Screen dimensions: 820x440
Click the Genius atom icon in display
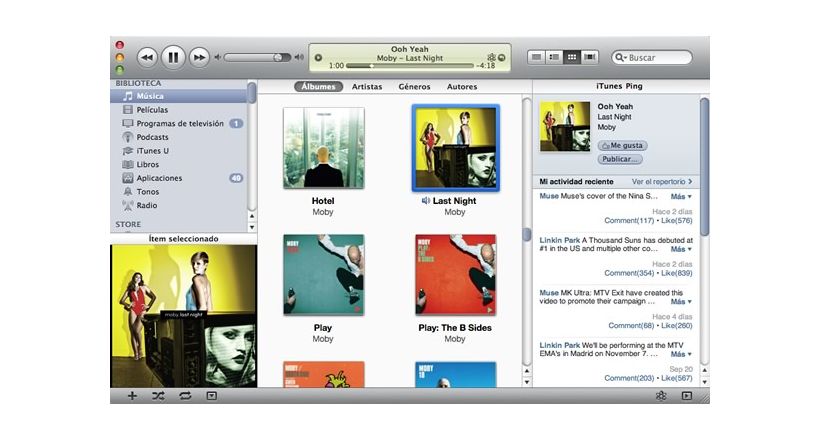click(491, 58)
